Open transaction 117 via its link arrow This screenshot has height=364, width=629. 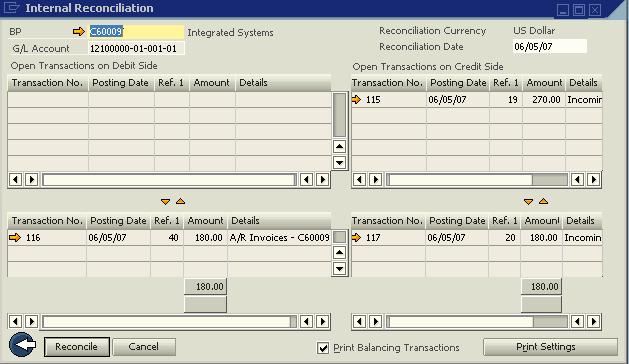[356, 237]
